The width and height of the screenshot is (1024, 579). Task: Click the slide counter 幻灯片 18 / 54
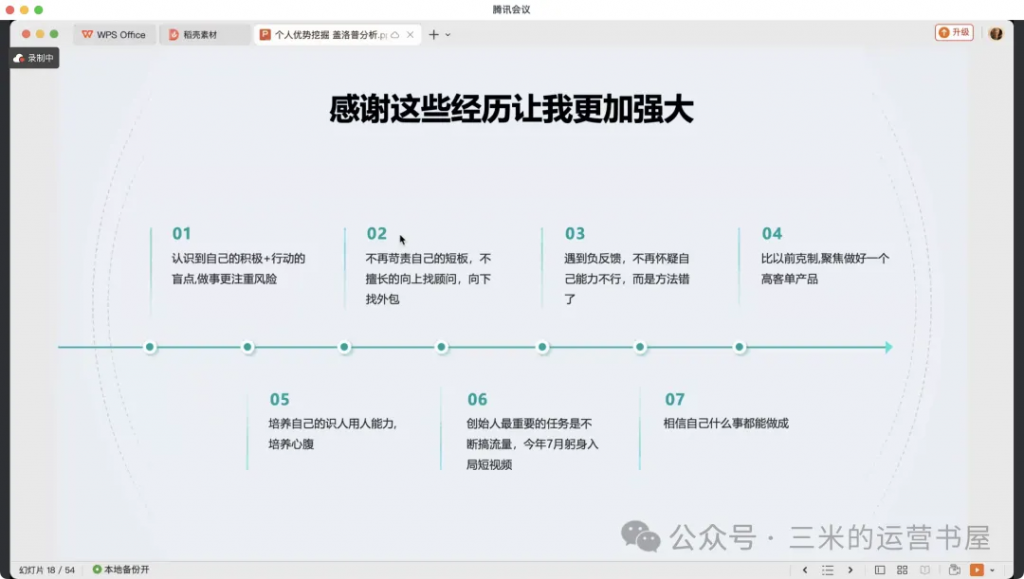[x=47, y=570]
